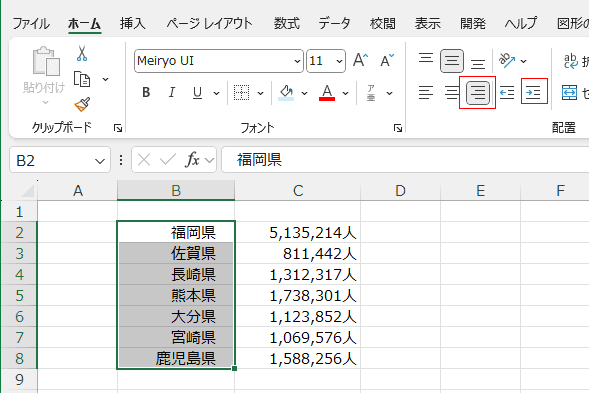Expand the Paste options arrow
589x393 pixels.
45,102
